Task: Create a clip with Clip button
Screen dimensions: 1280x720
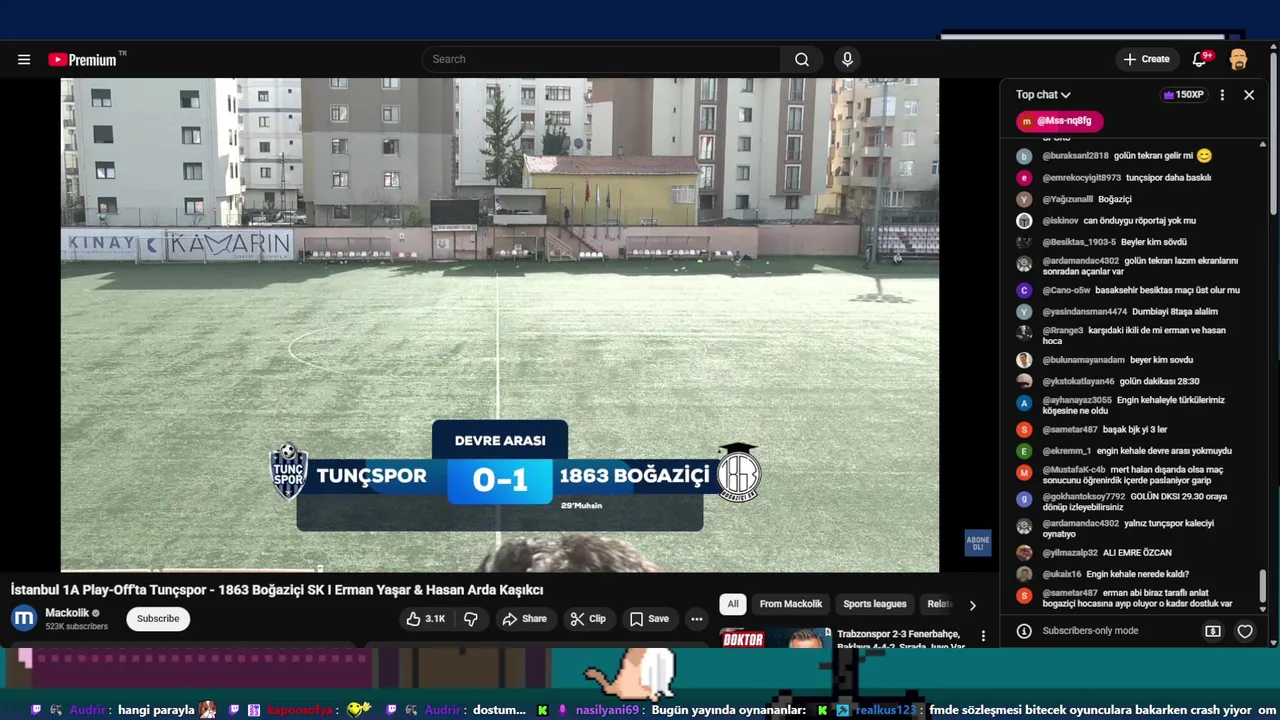Action: tap(588, 619)
